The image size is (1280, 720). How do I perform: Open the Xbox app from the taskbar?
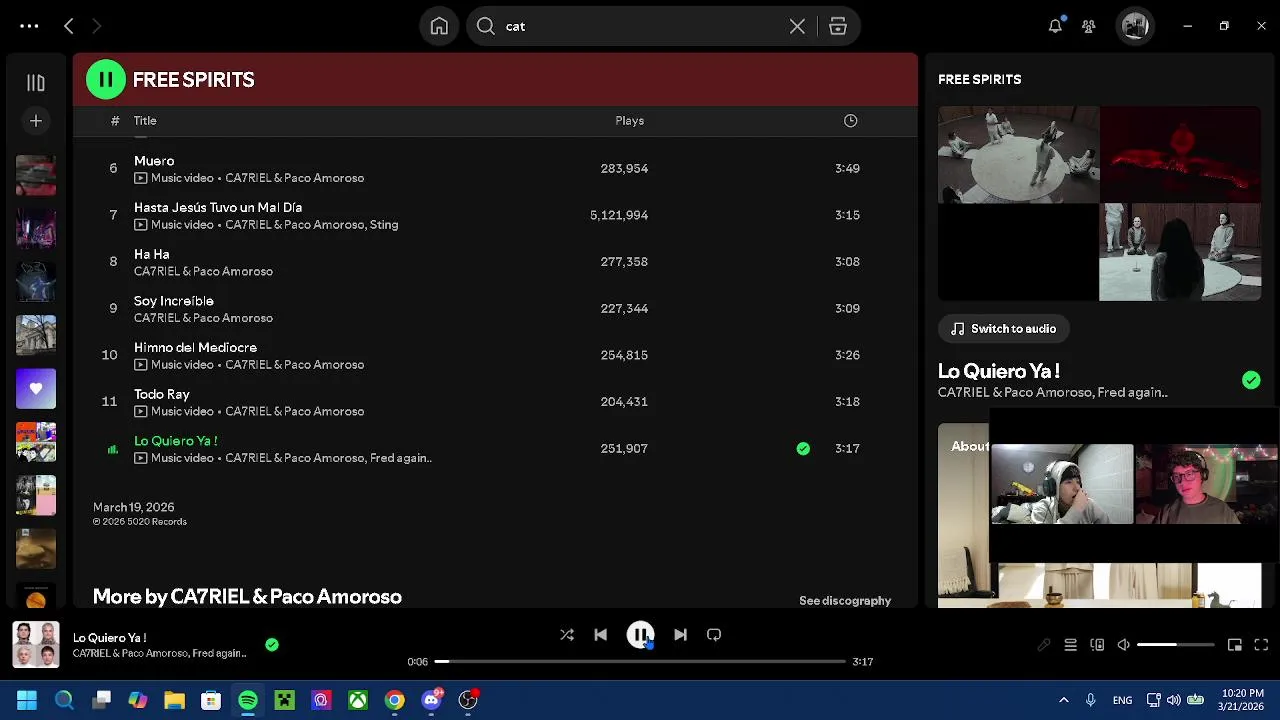(358, 700)
